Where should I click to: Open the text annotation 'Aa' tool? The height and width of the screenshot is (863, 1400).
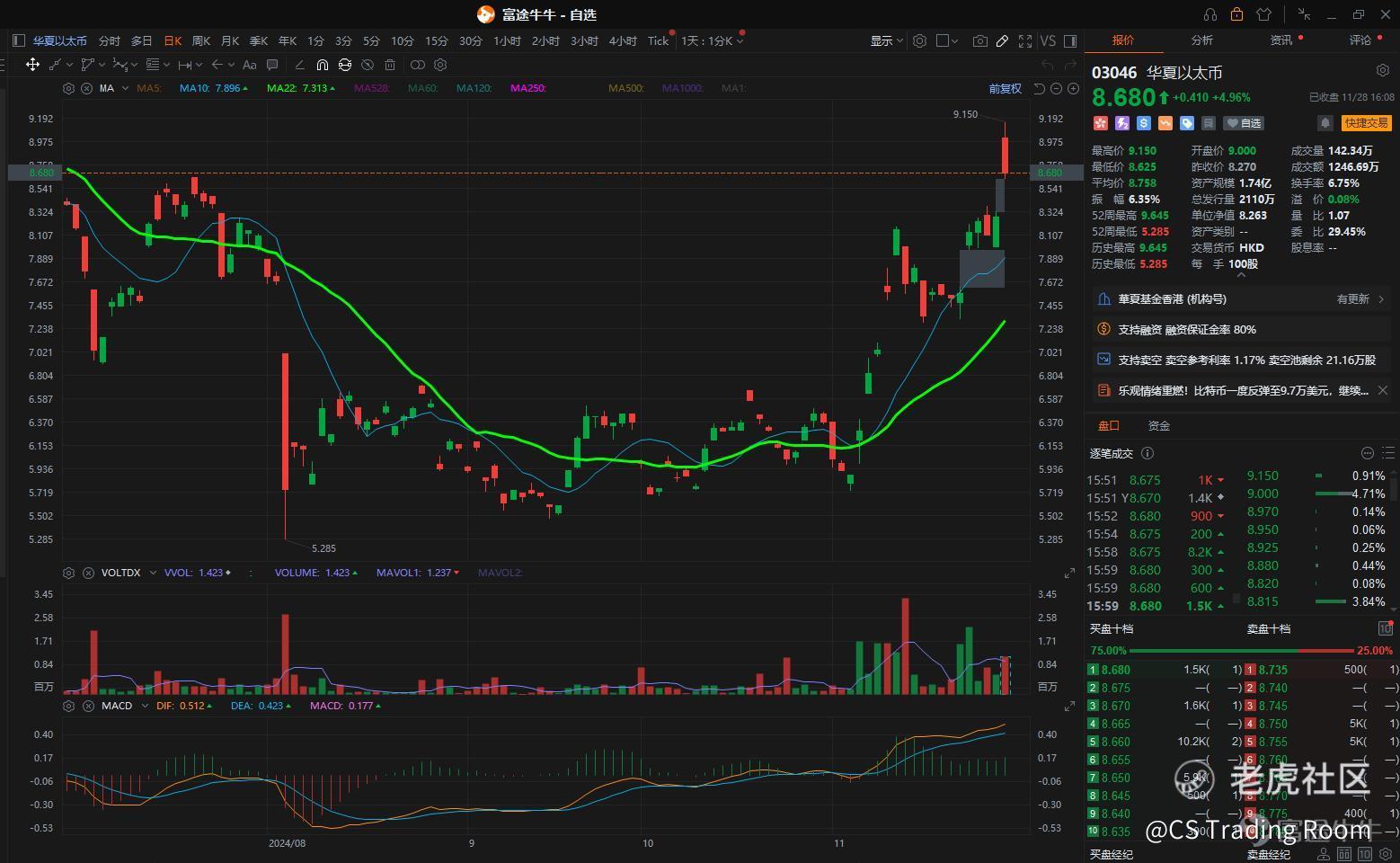[x=250, y=65]
